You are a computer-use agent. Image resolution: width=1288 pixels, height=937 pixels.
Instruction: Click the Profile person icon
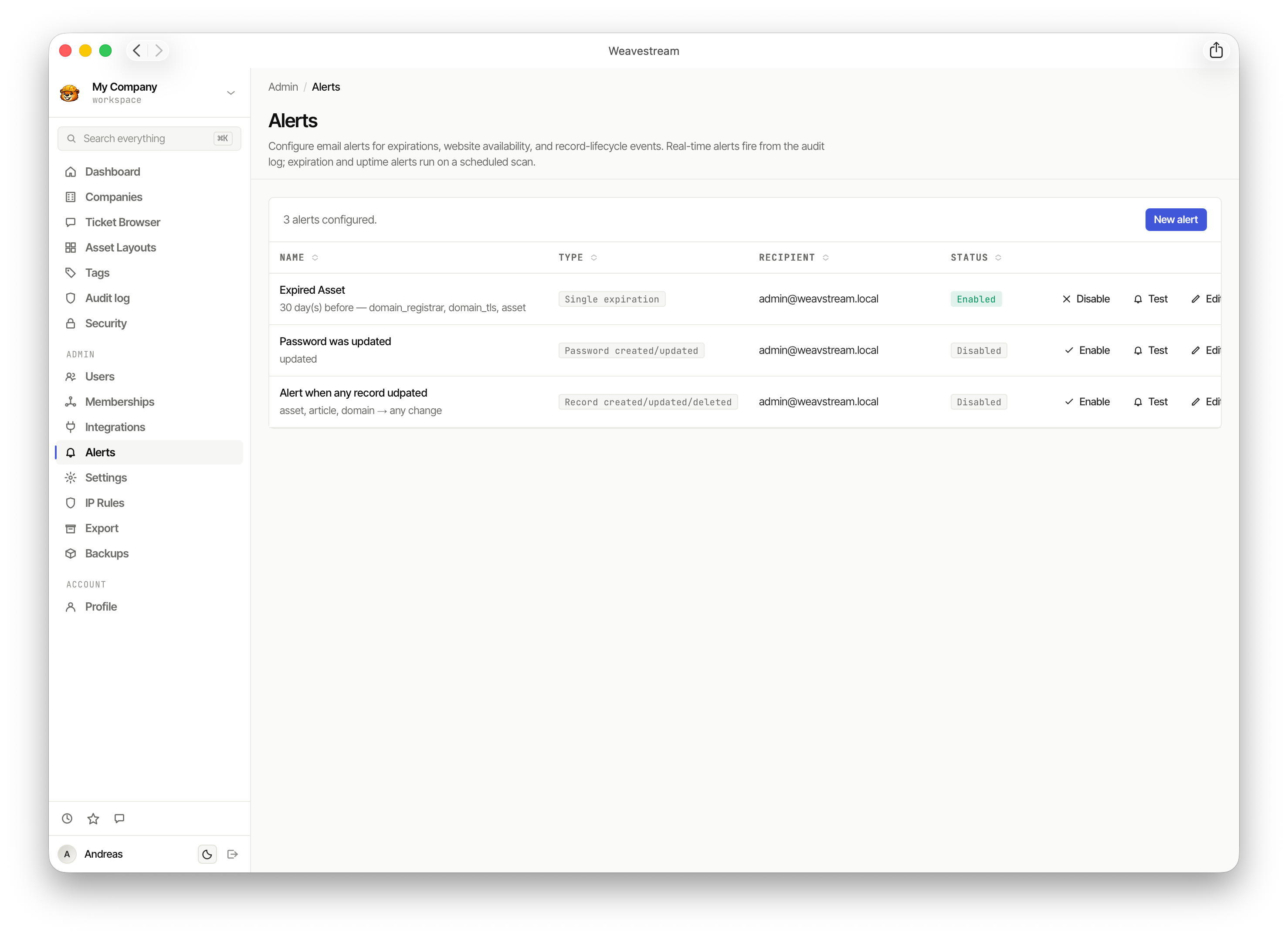tap(71, 607)
